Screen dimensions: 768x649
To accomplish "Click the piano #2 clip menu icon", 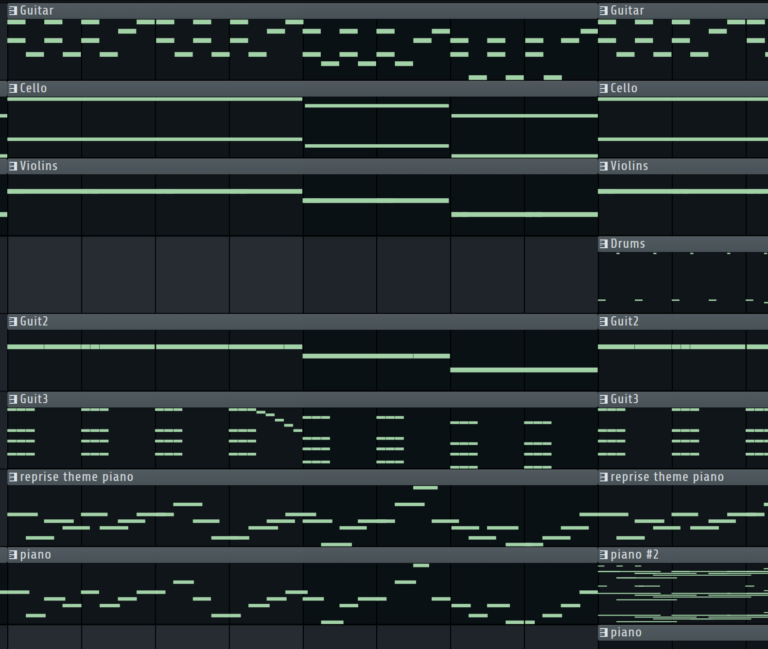I will [x=604, y=555].
